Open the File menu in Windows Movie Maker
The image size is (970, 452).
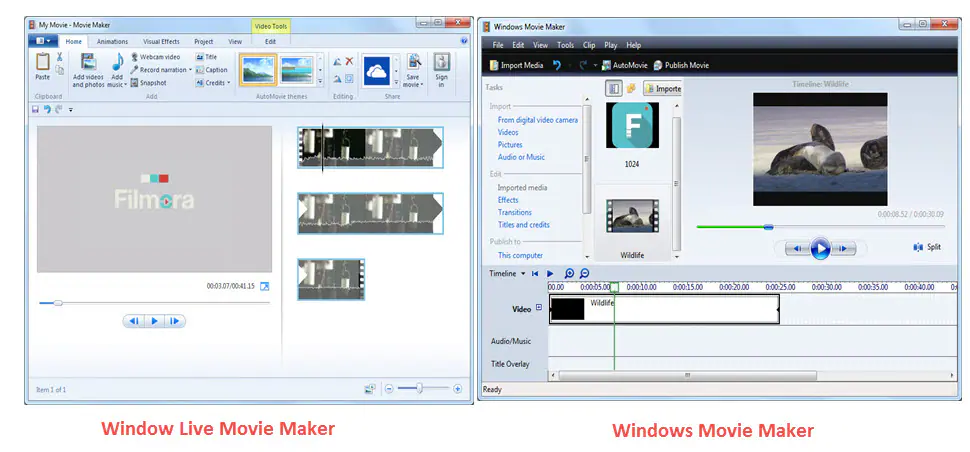498,45
